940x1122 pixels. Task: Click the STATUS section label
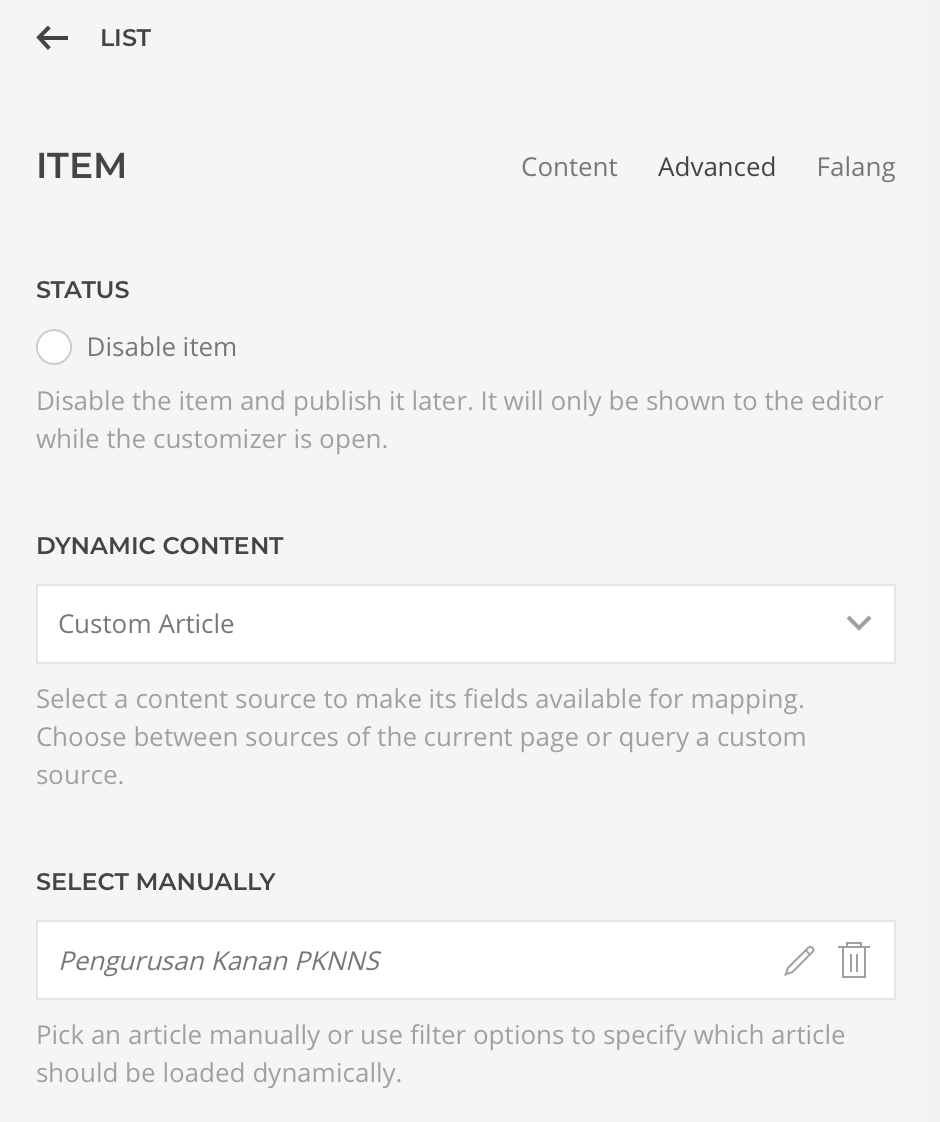[x=83, y=290]
